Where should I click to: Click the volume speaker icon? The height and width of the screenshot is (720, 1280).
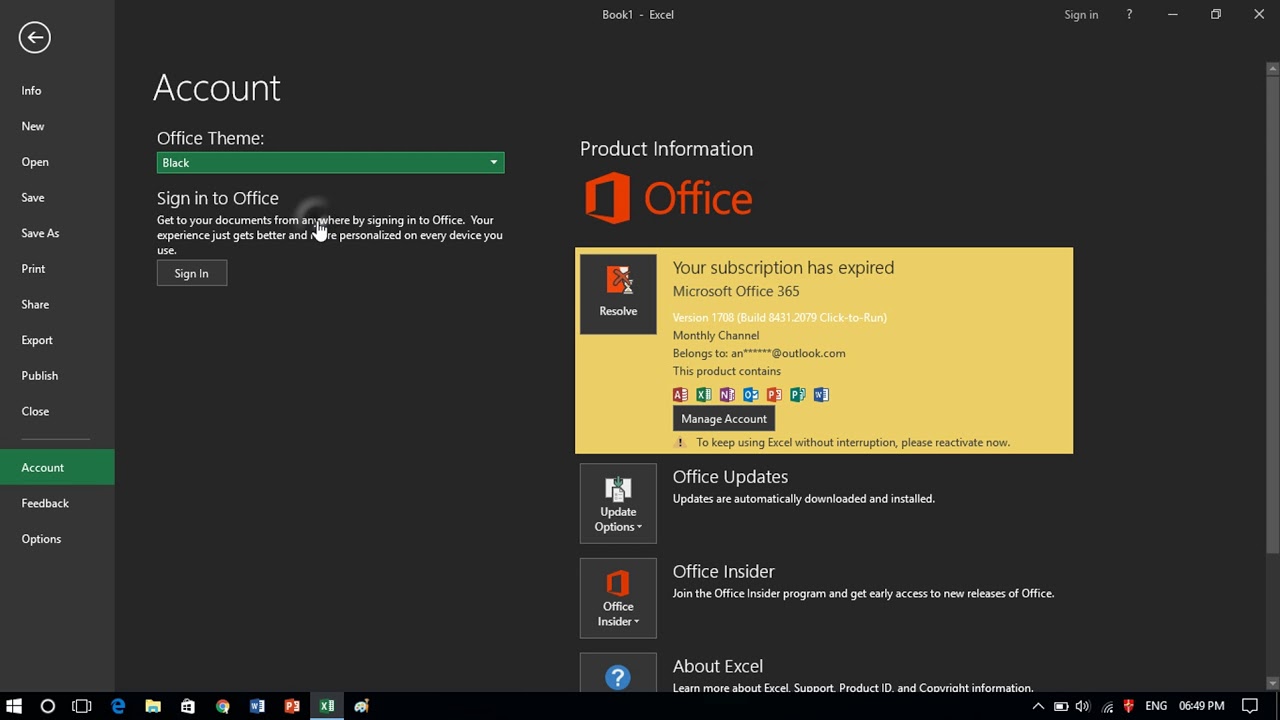click(x=1083, y=707)
